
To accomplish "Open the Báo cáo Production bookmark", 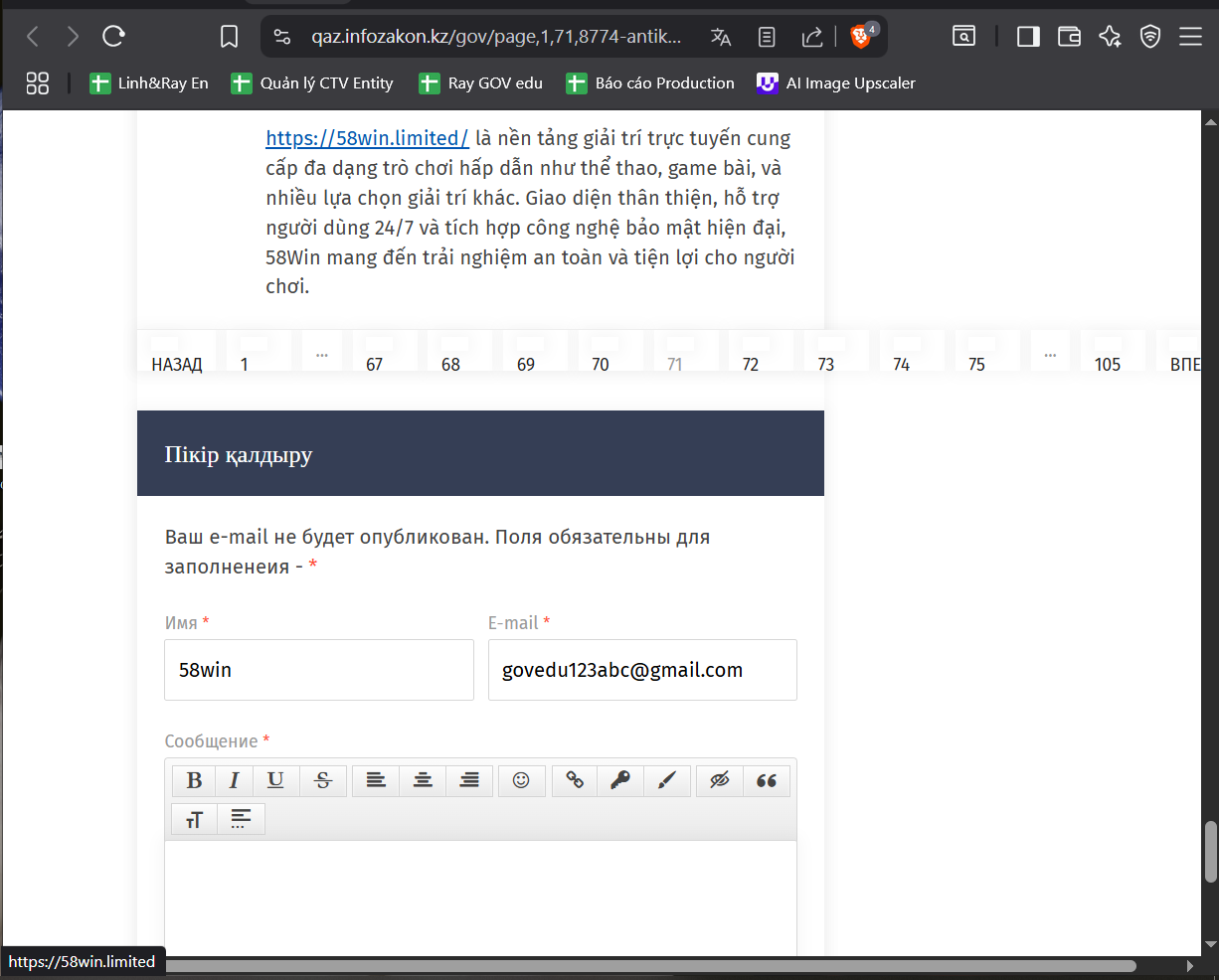I will pyautogui.click(x=650, y=83).
